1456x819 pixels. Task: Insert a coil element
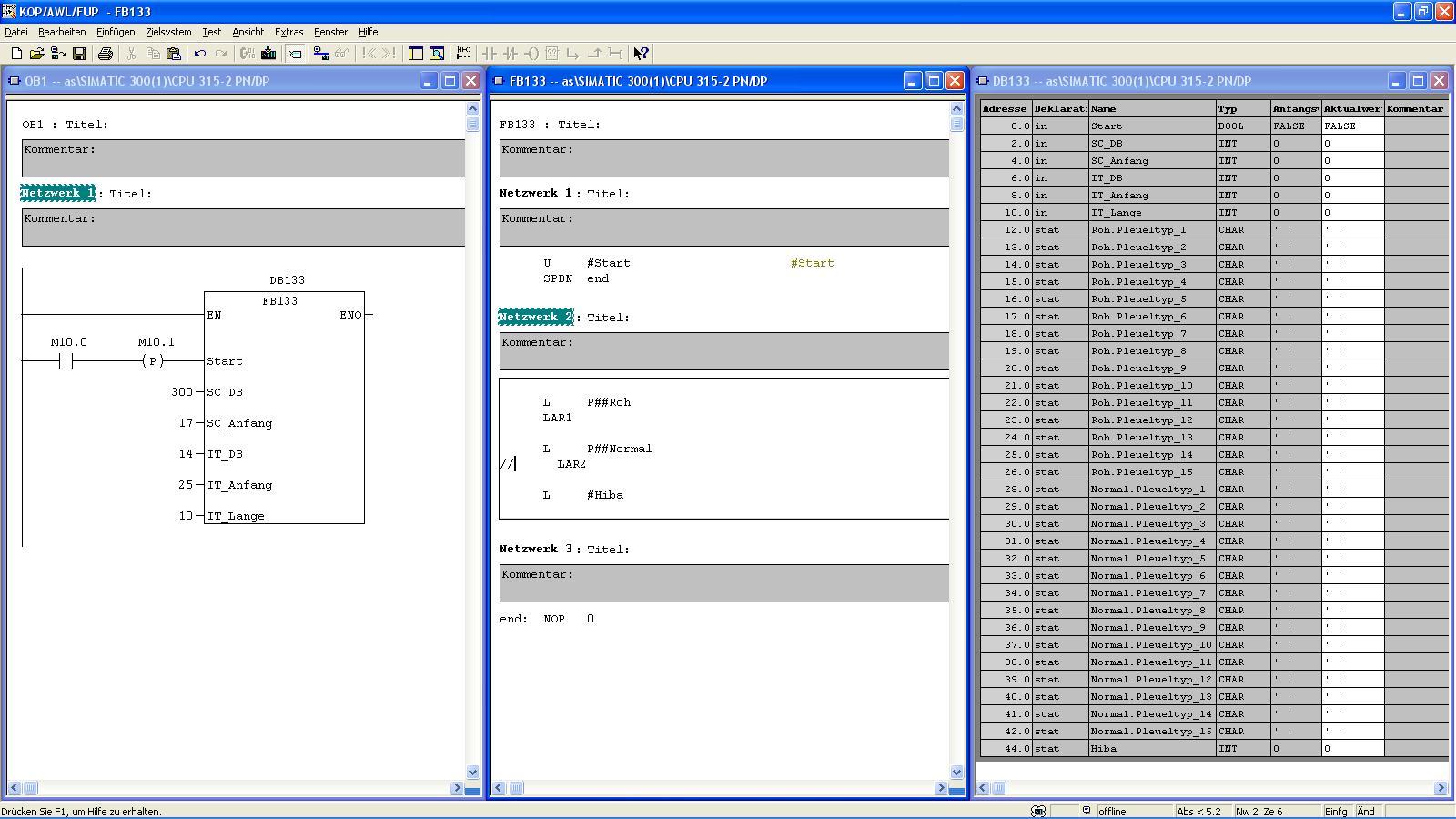coord(531,54)
